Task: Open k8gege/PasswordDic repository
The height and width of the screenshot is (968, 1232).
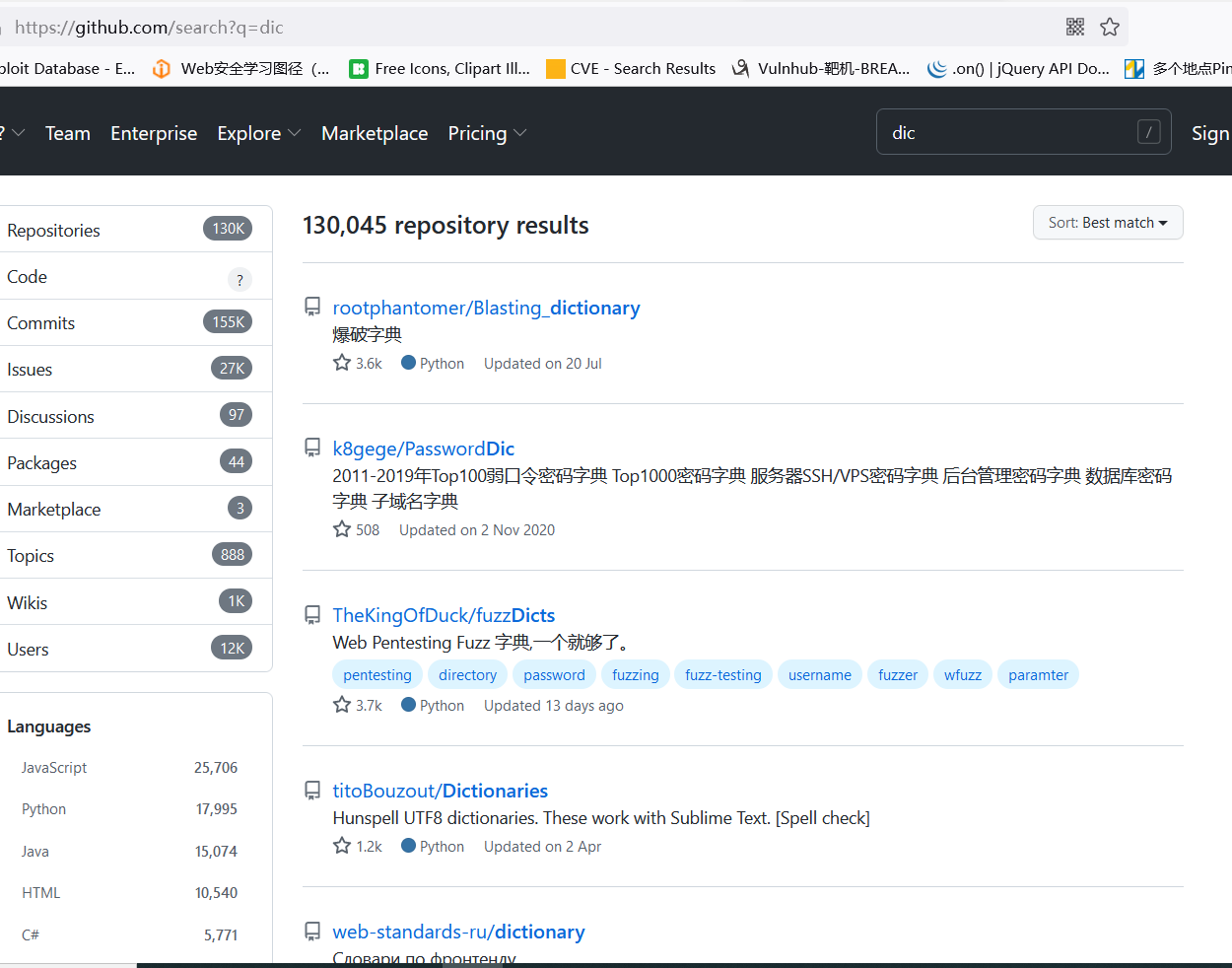Action: point(424,449)
